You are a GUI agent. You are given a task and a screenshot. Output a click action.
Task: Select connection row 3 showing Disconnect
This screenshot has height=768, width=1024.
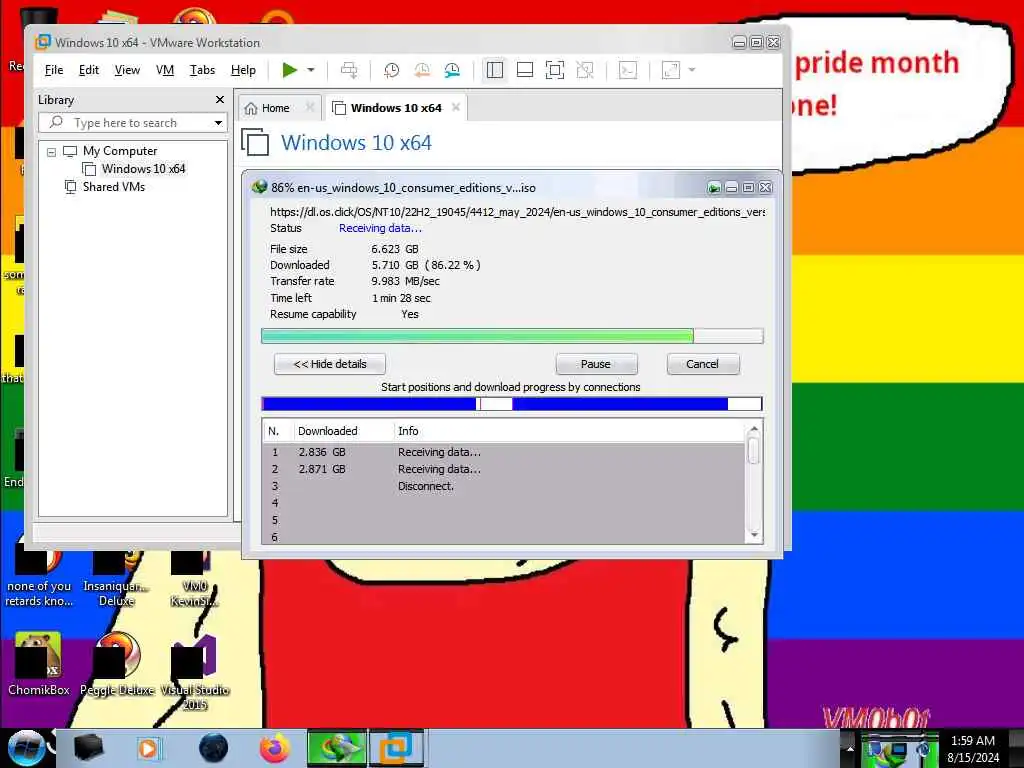(x=504, y=486)
